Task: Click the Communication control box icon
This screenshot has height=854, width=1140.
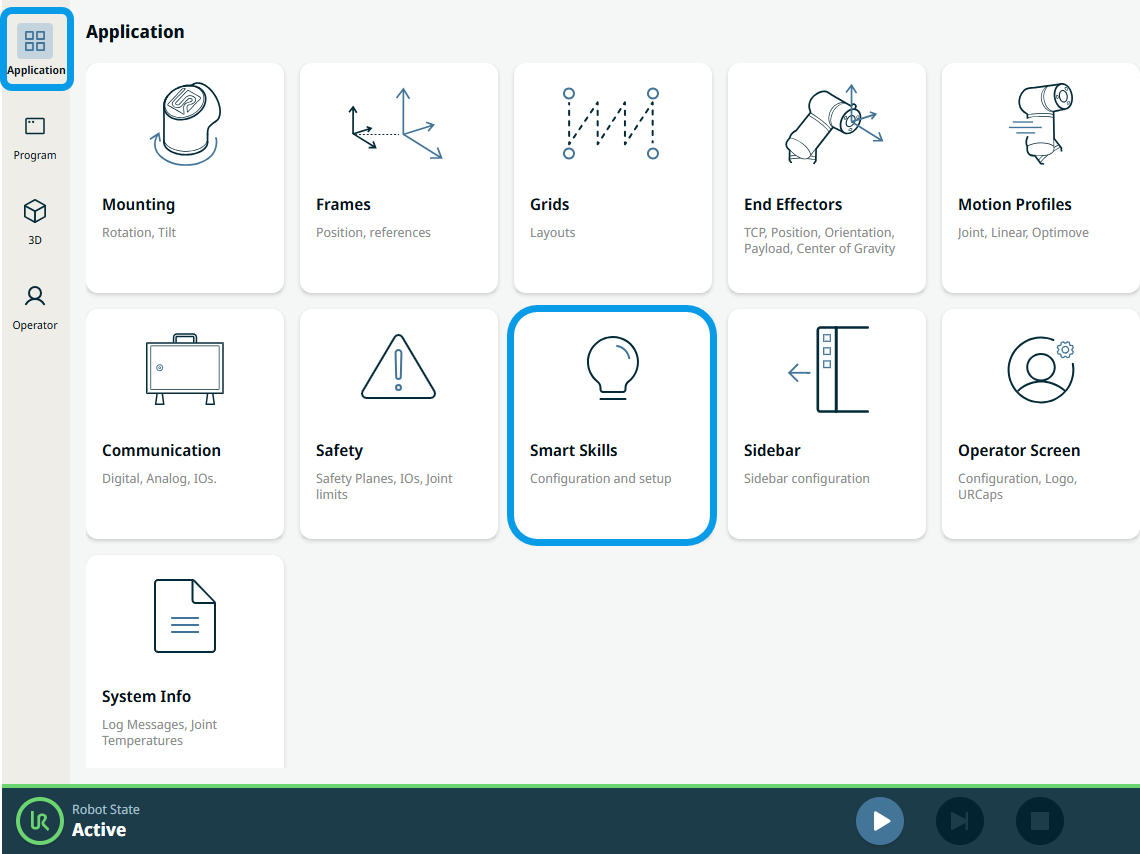Action: (185, 370)
